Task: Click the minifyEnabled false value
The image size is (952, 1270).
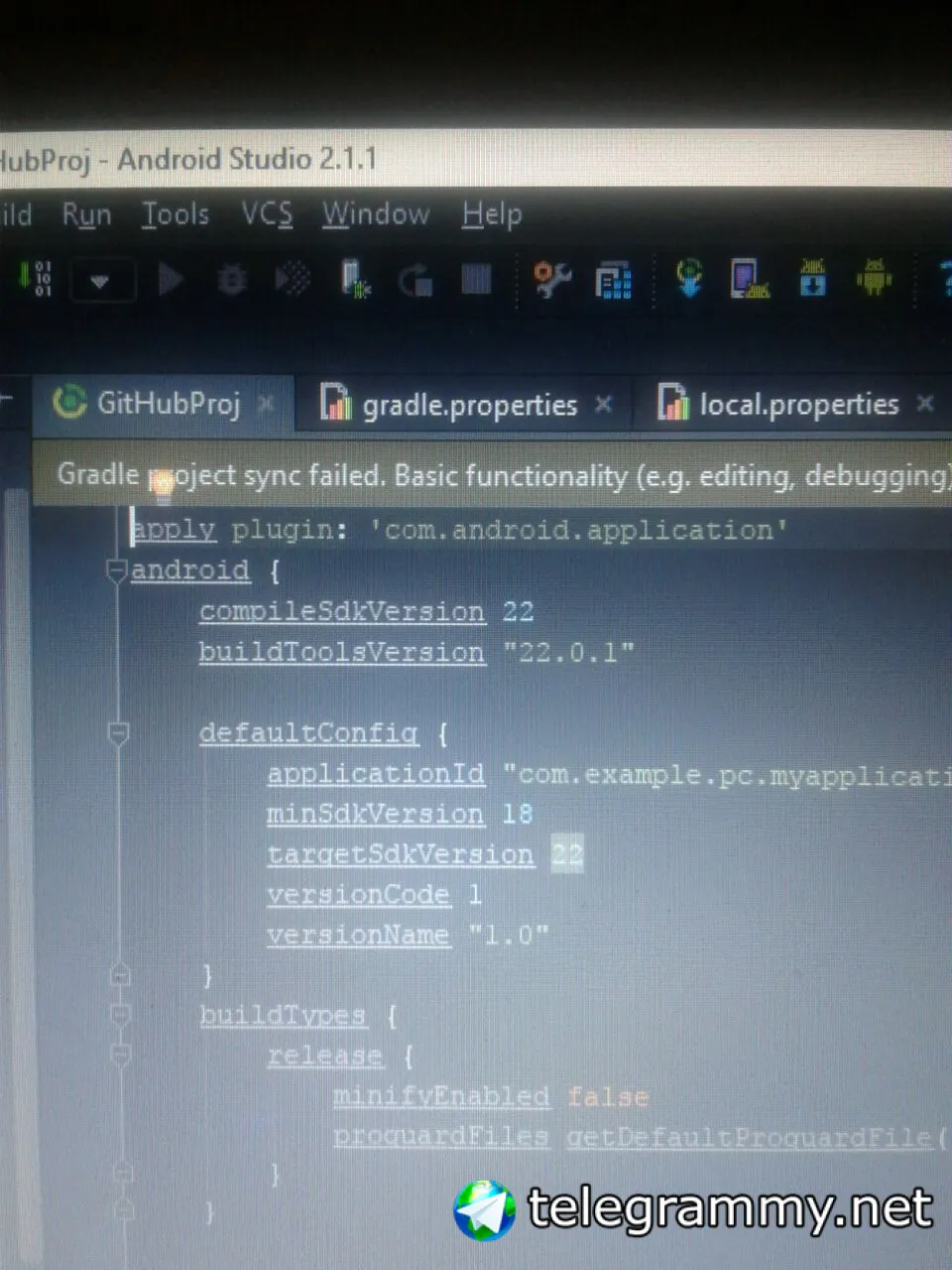Action: pyautogui.click(x=608, y=1096)
